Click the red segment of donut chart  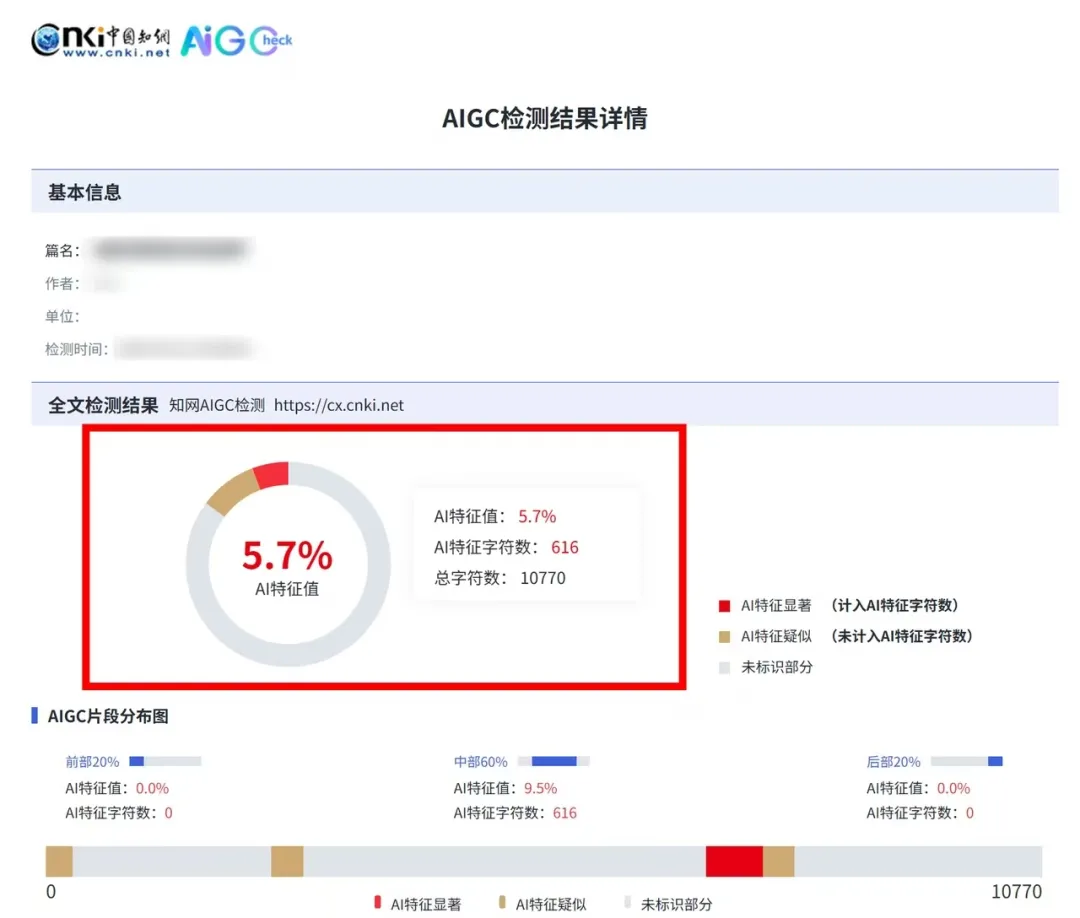click(x=272, y=475)
